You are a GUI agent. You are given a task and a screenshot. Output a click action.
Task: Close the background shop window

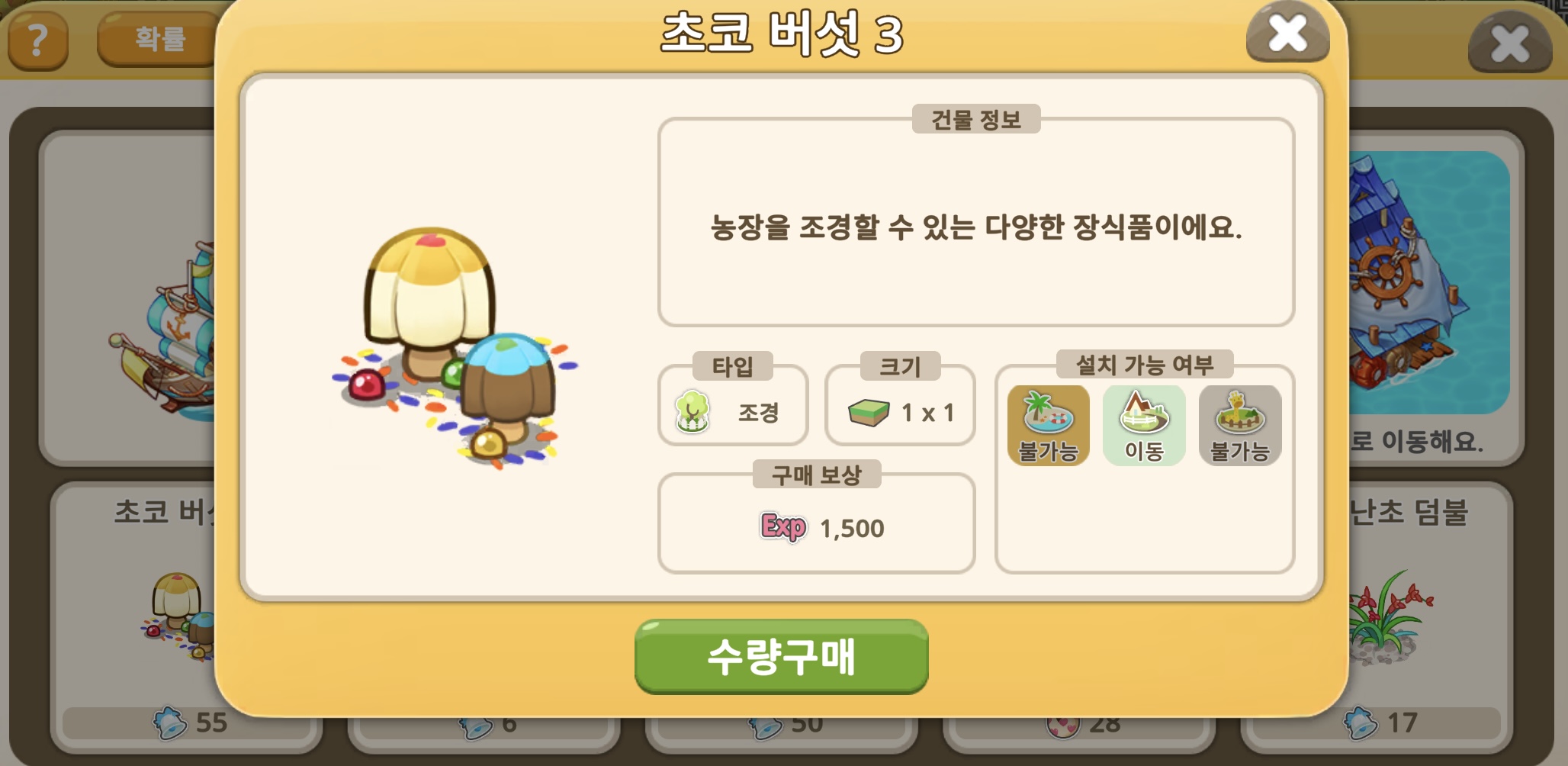1509,43
